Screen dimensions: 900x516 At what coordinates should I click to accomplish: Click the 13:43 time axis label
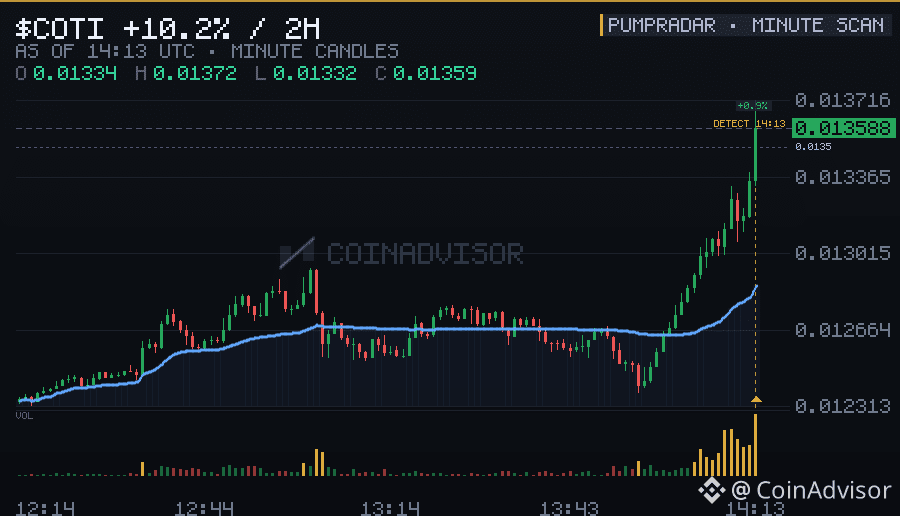(x=569, y=509)
